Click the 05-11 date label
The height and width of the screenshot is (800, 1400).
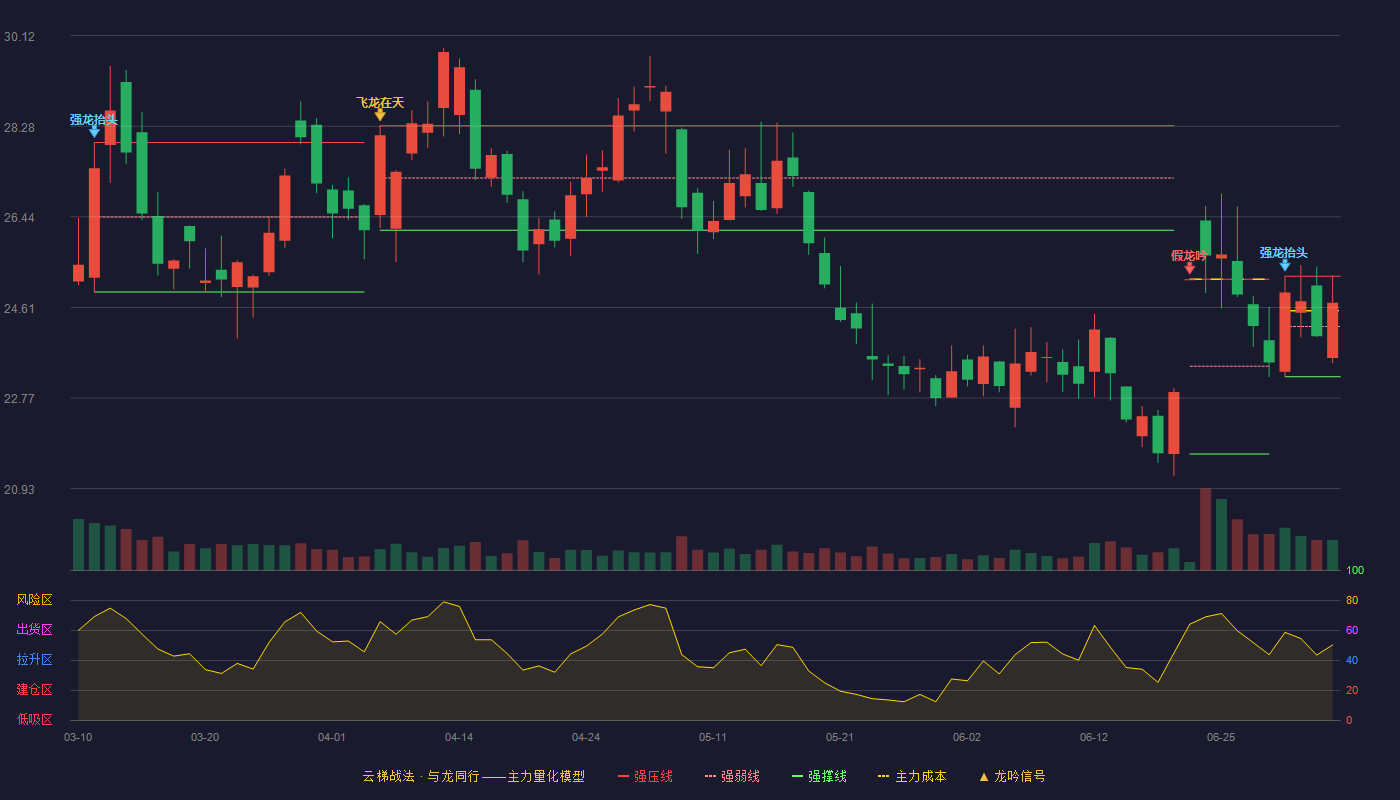pos(713,737)
